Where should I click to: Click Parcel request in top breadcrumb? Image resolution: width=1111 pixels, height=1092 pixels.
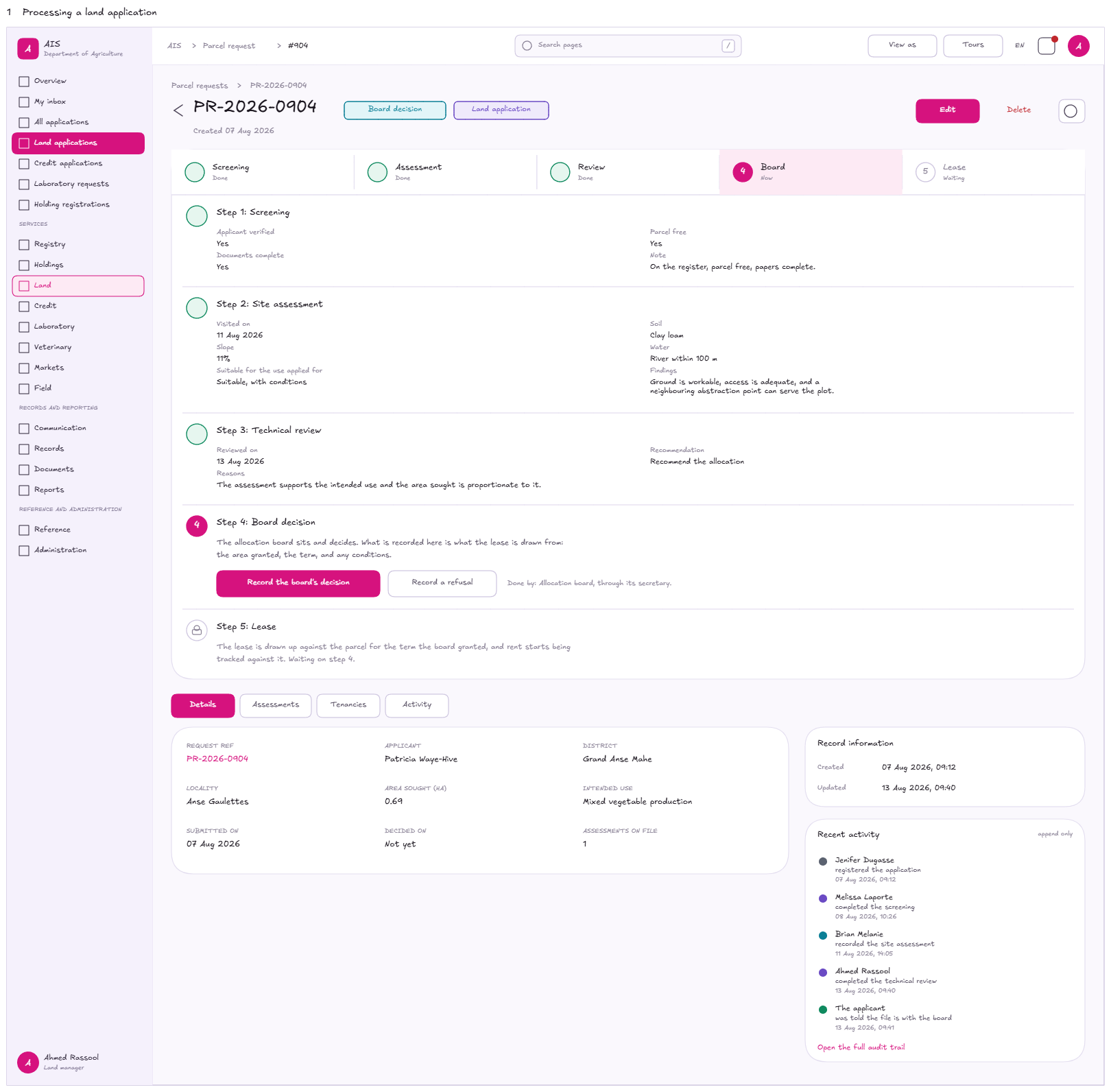click(229, 46)
